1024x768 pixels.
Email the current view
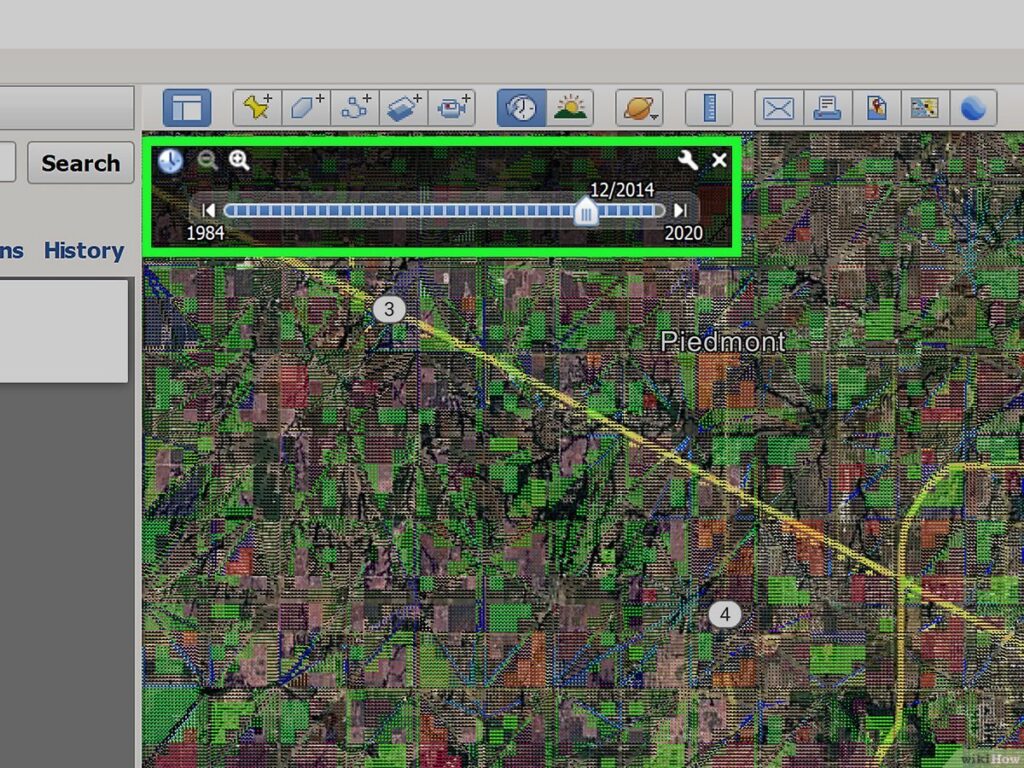pyautogui.click(x=779, y=108)
